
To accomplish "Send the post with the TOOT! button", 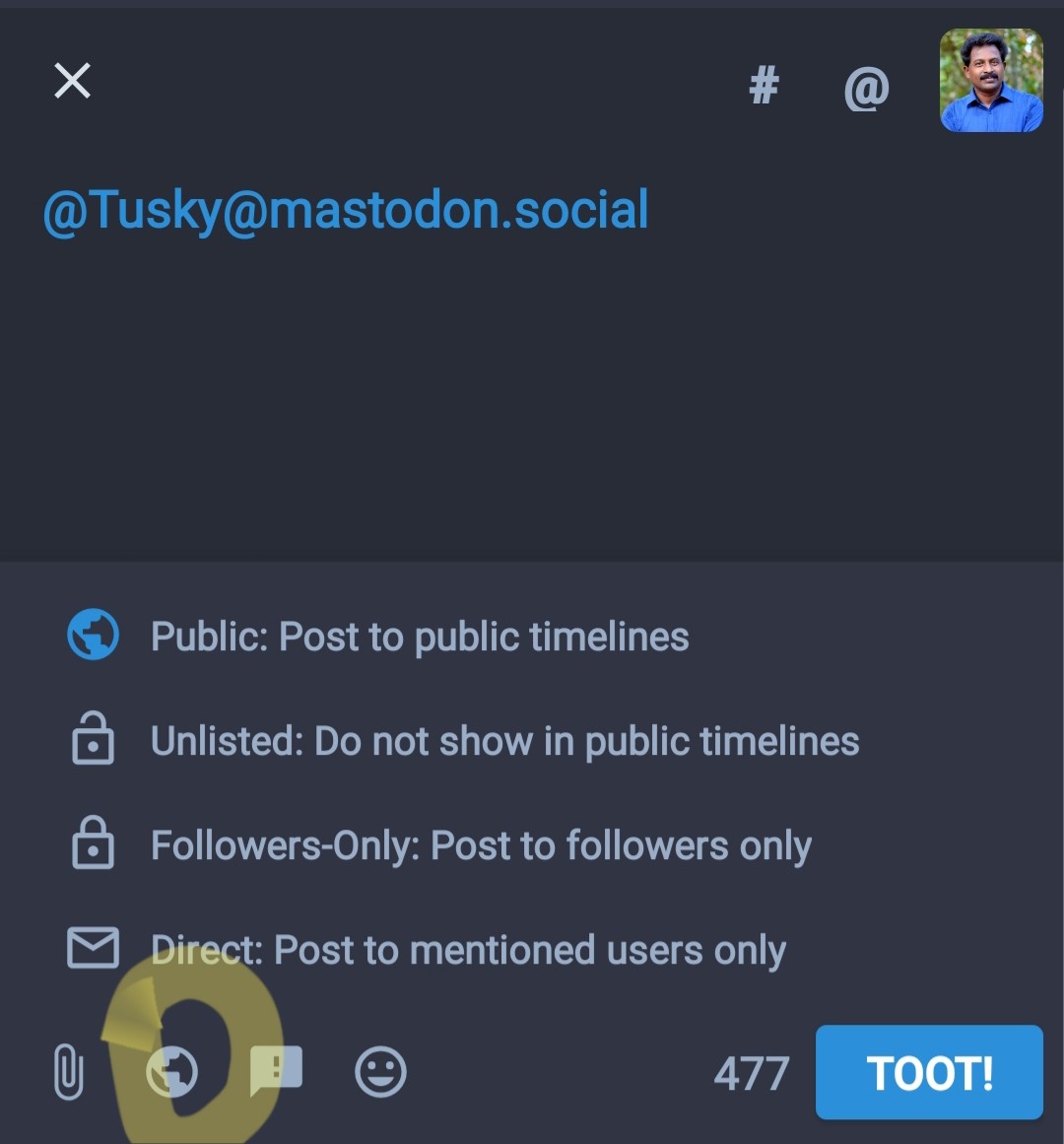I will point(929,1072).
